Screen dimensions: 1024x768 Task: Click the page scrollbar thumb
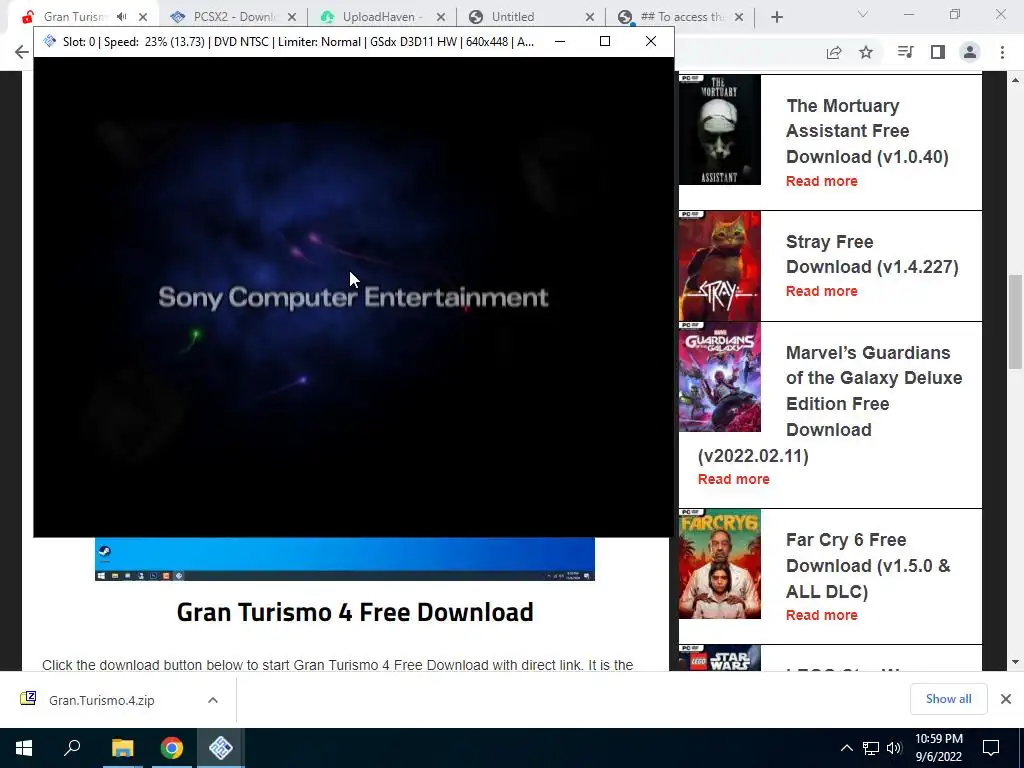click(1015, 322)
